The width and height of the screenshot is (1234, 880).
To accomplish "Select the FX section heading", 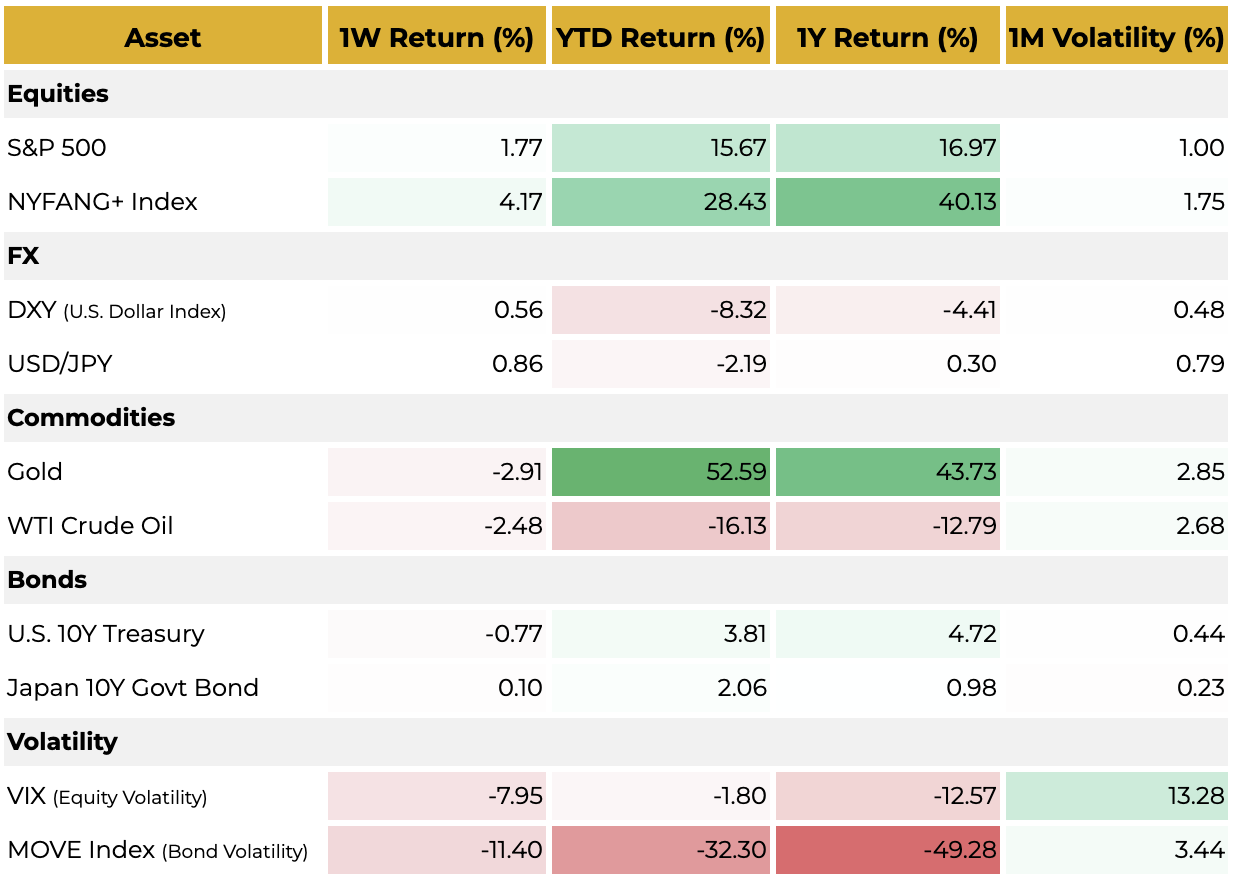I will pyautogui.click(x=23, y=256).
